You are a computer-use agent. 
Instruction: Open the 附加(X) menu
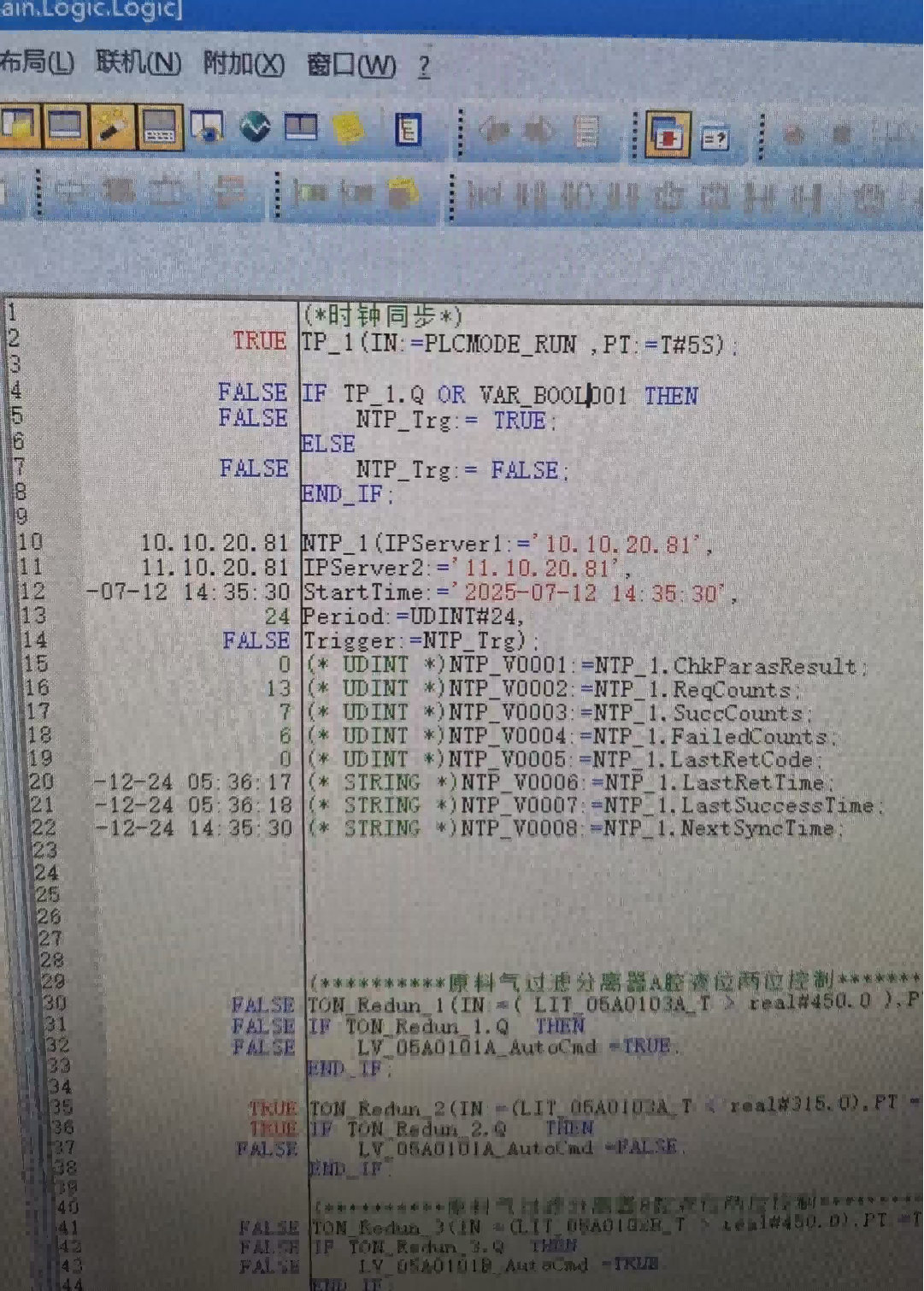pyautogui.click(x=244, y=64)
